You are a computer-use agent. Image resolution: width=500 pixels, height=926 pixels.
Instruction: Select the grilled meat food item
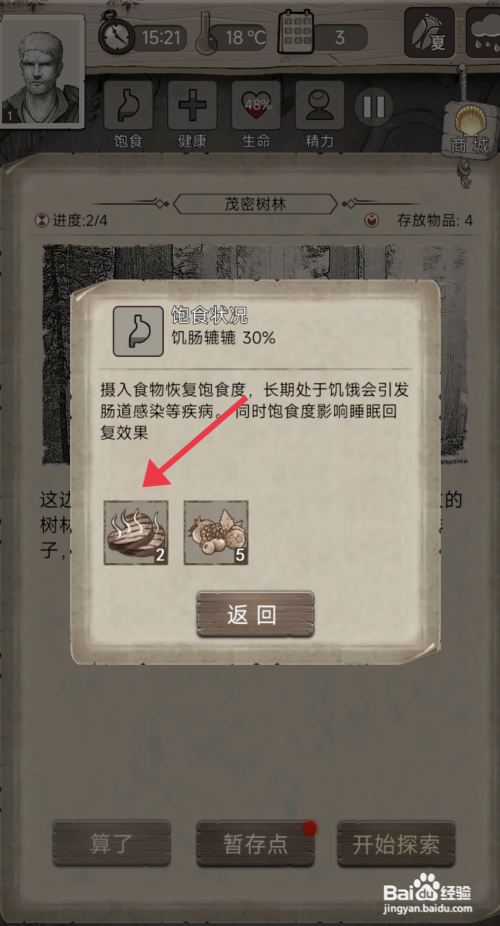(136, 533)
